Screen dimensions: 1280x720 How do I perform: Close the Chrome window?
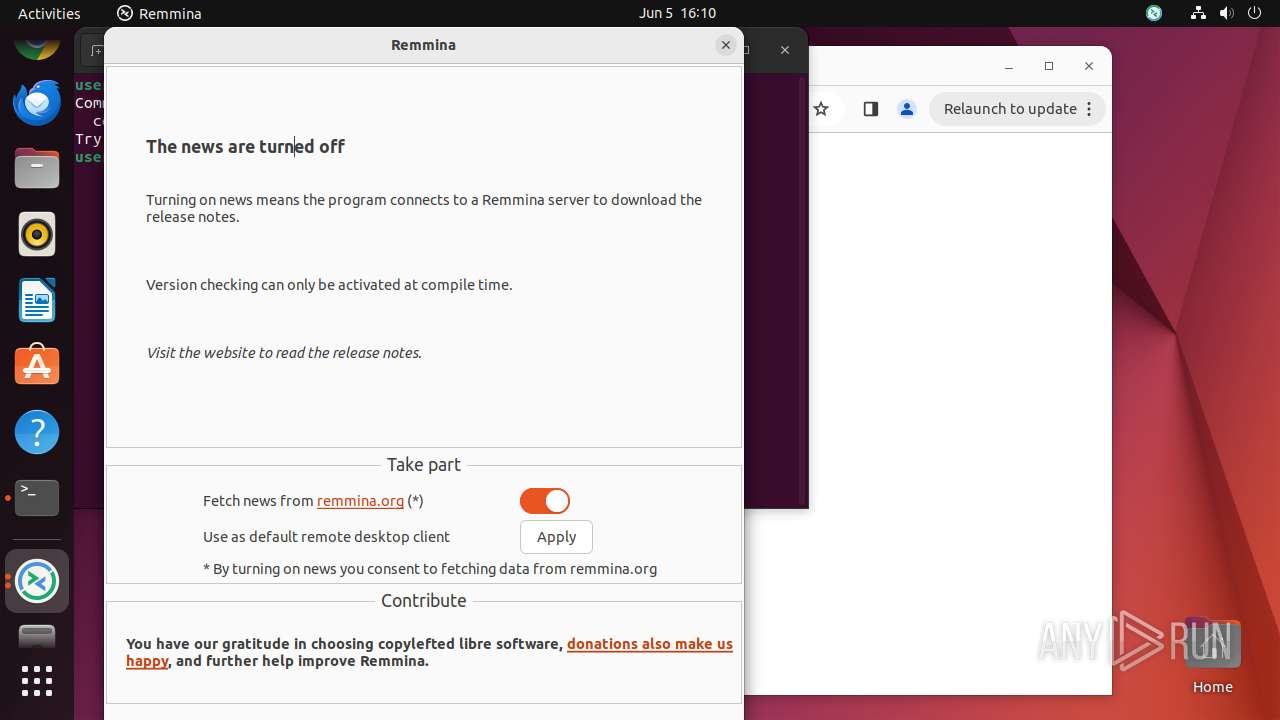point(1089,66)
